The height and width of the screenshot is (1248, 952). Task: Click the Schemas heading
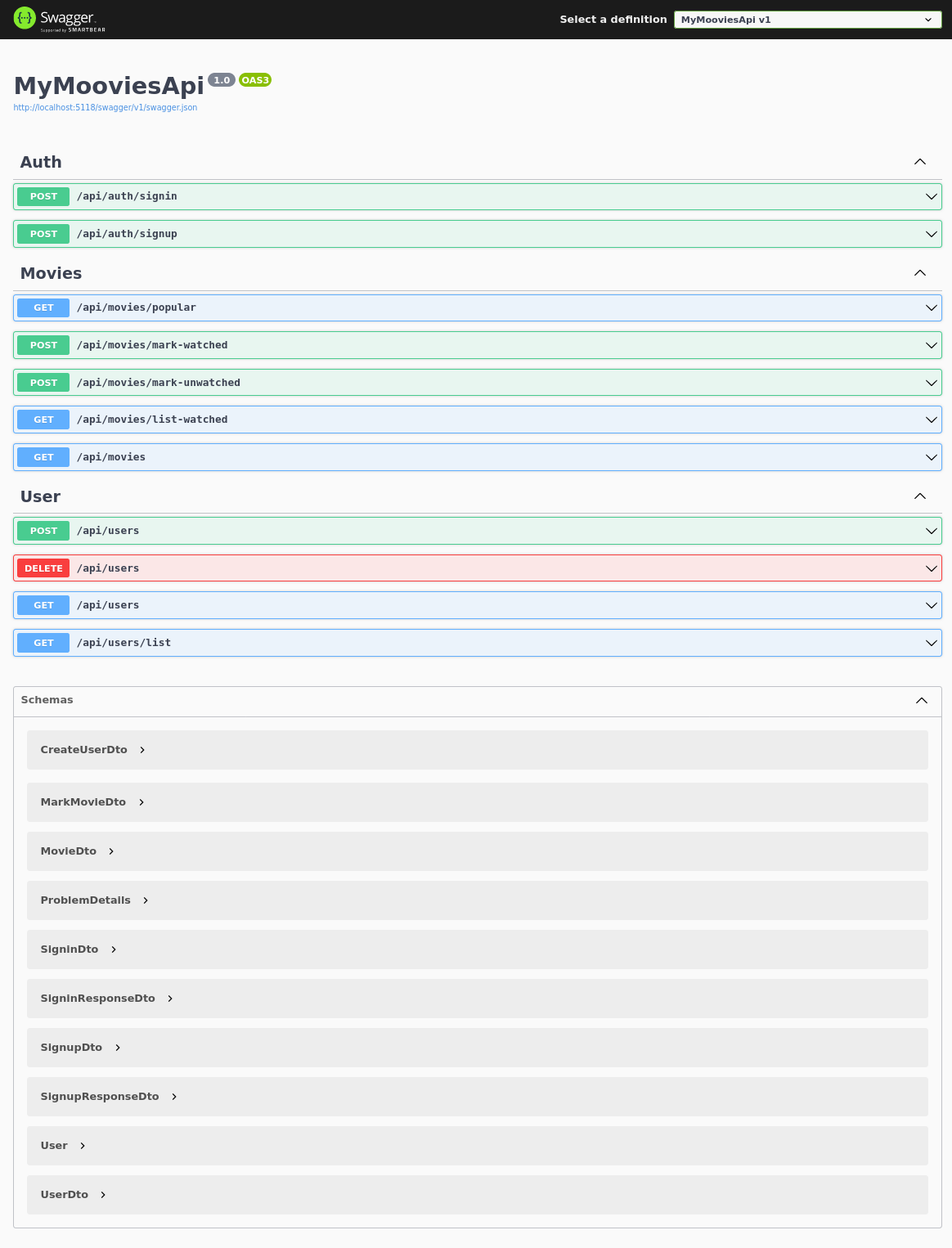pyautogui.click(x=47, y=700)
